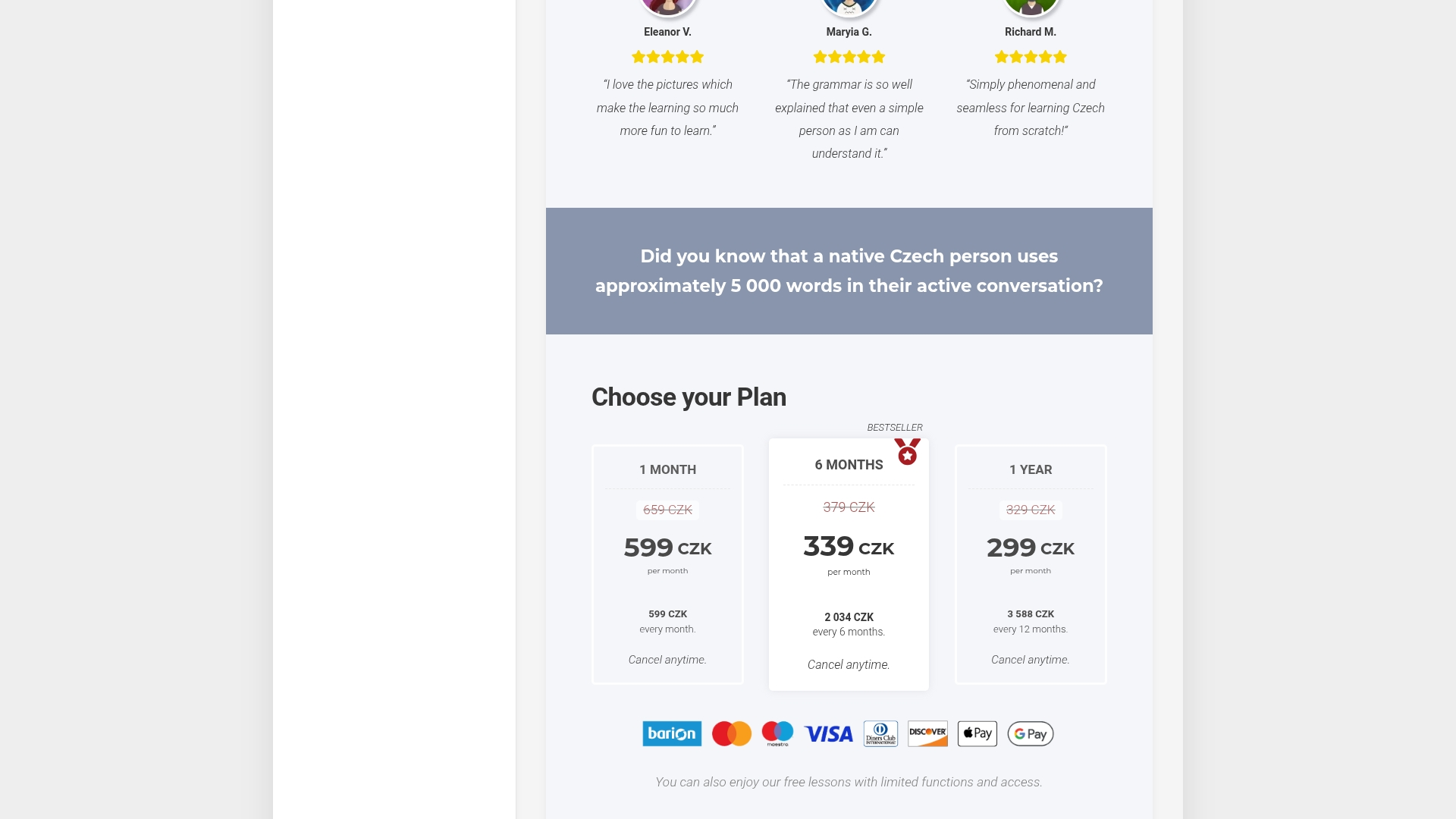Click Eleanor V.'s avatar picture

pyautogui.click(x=667, y=6)
